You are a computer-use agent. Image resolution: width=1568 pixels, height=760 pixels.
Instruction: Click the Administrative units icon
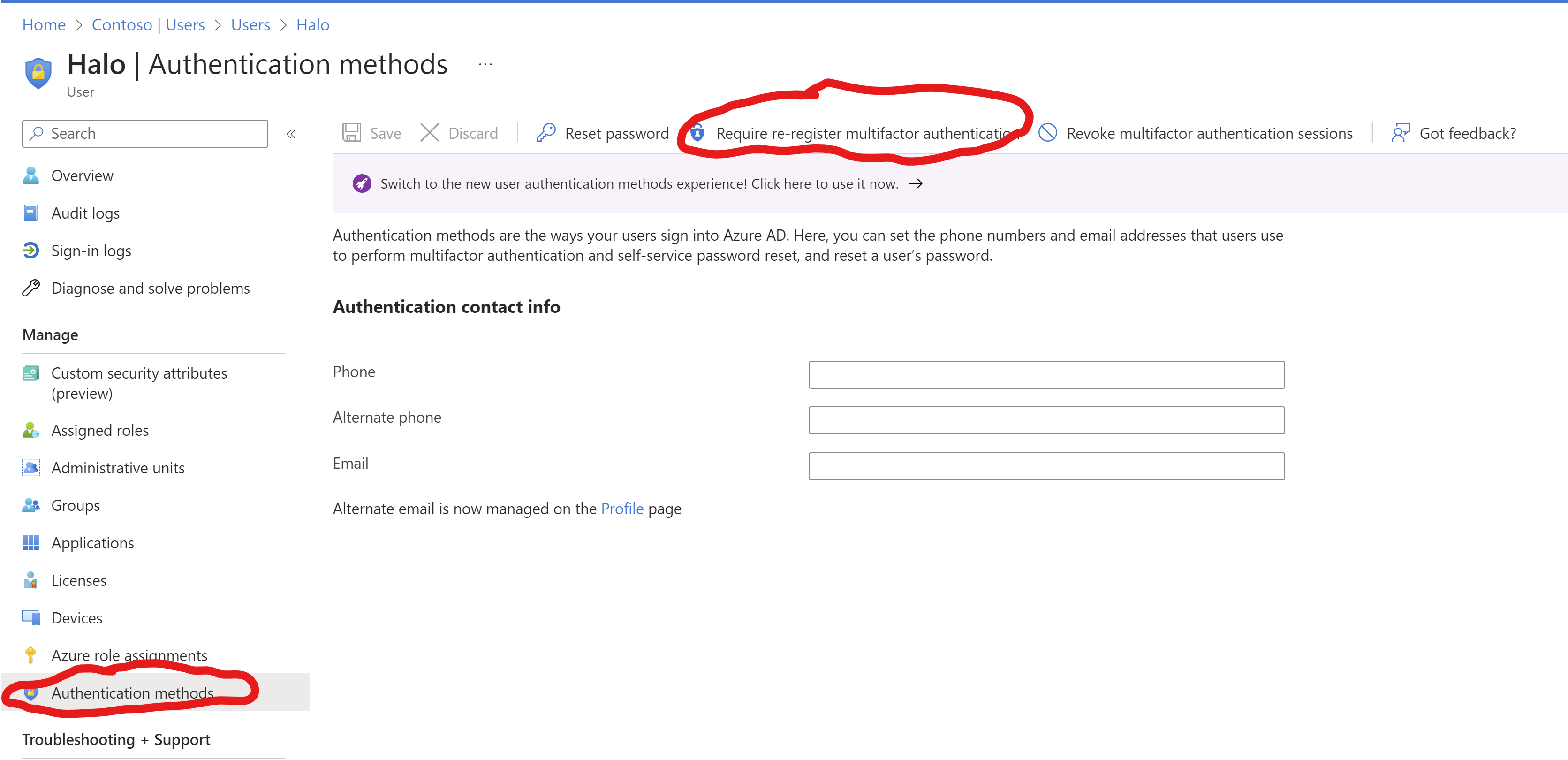coord(31,468)
